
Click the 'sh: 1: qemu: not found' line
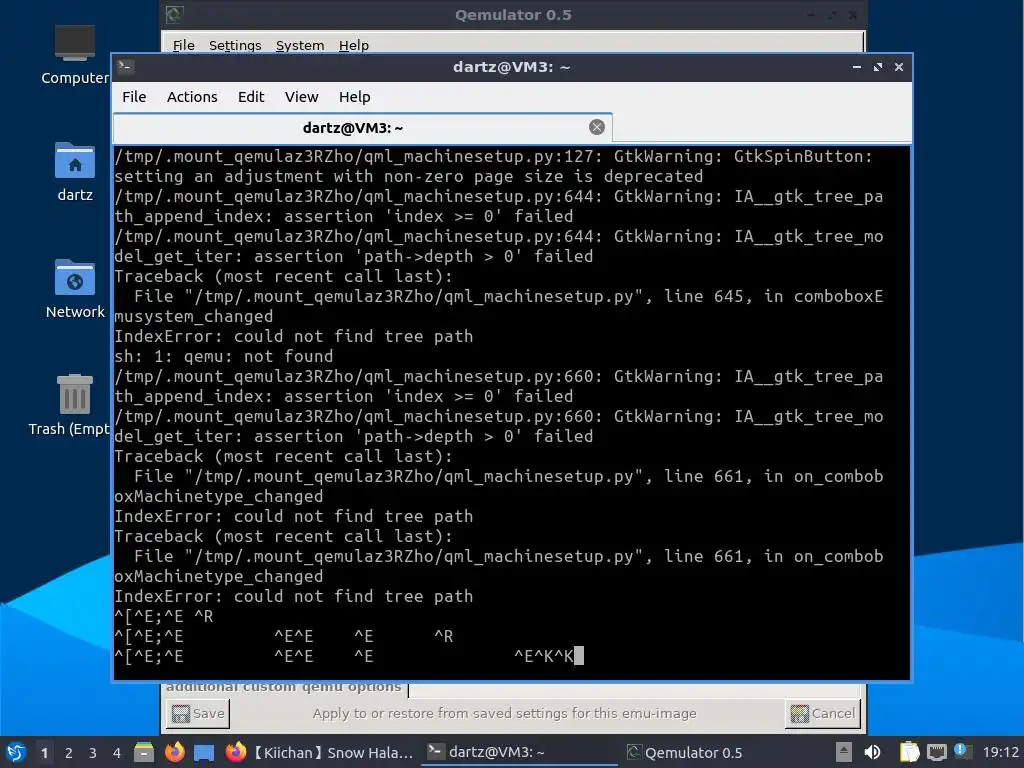point(224,356)
